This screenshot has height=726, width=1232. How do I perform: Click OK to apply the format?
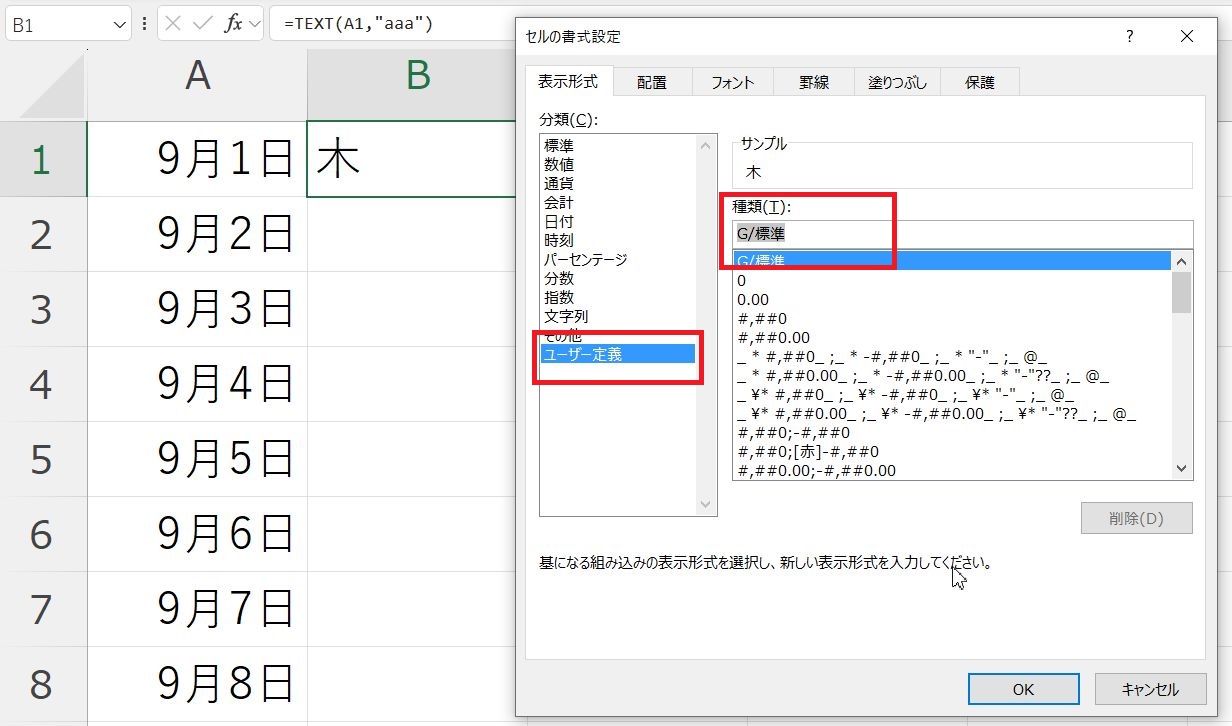pos(1022,689)
